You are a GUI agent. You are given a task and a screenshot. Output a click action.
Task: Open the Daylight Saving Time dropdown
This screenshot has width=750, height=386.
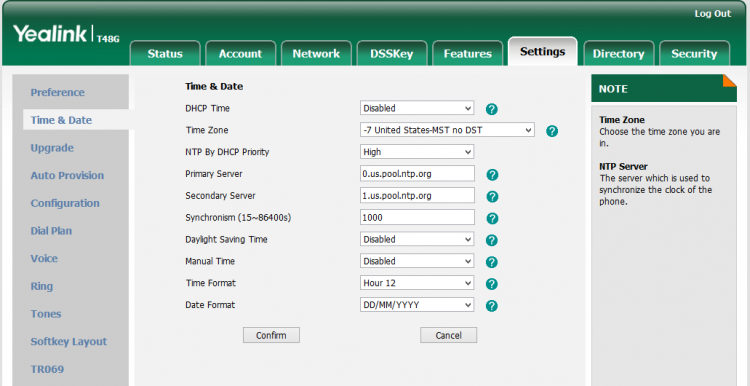point(417,239)
